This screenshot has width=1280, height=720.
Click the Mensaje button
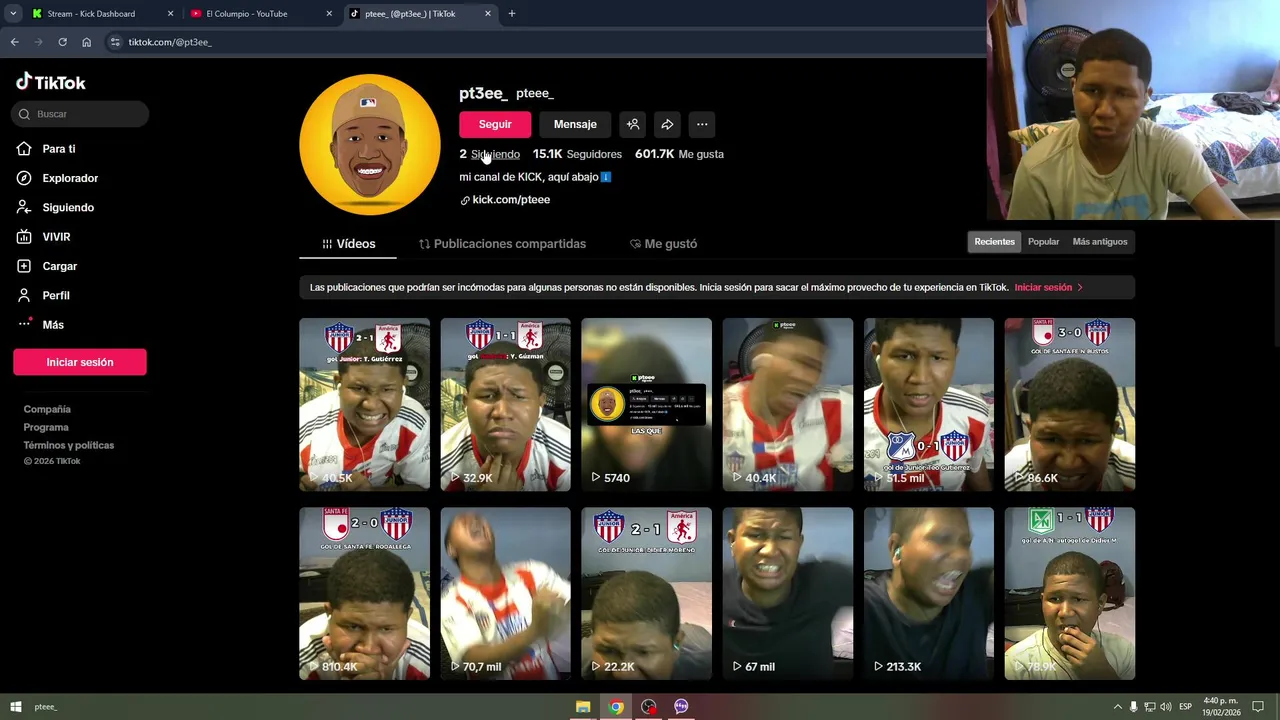click(575, 124)
